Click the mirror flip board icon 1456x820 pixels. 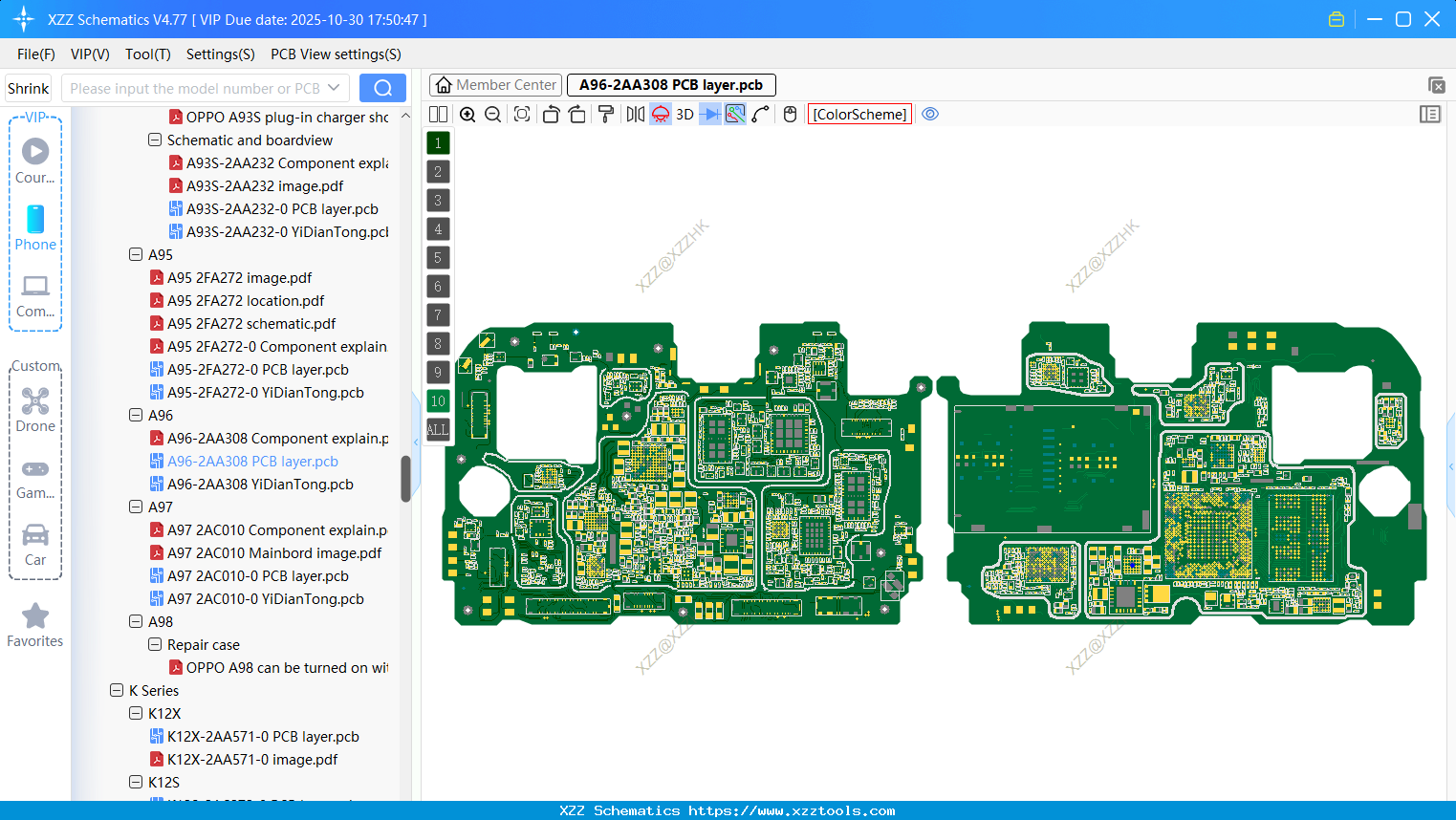click(x=634, y=114)
